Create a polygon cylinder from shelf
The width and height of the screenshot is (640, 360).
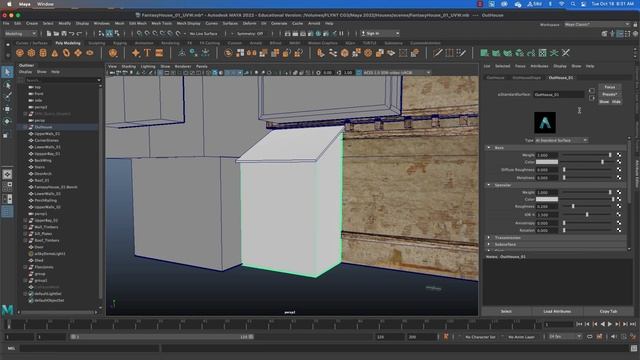(43, 53)
